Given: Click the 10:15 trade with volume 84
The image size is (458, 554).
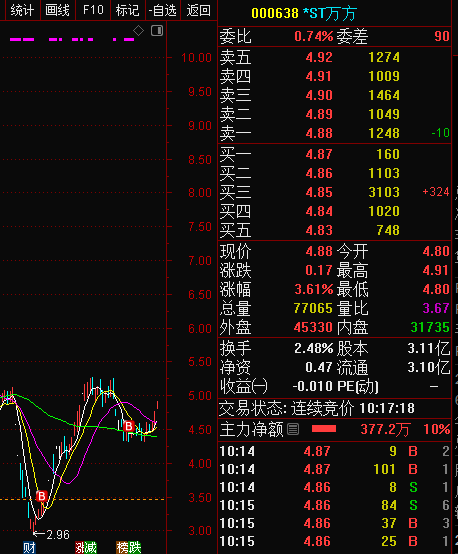Looking at the screenshot, I should click(x=334, y=506).
